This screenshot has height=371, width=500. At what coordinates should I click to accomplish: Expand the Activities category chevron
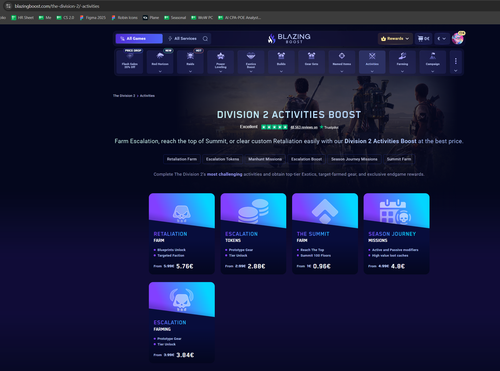coord(372,71)
